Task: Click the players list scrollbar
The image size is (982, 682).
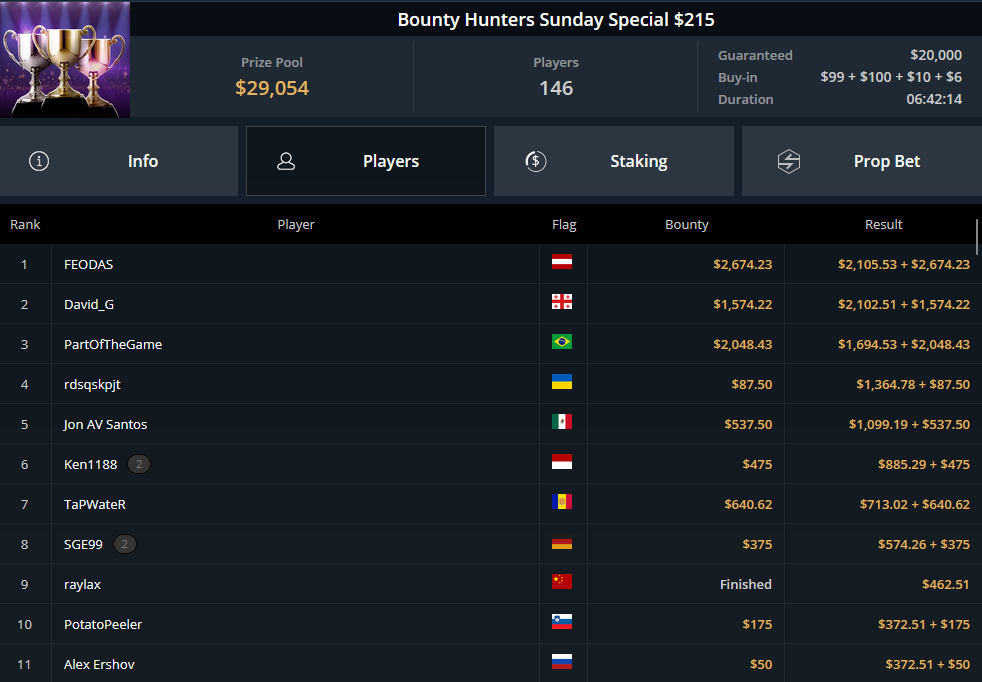Action: click(x=977, y=237)
